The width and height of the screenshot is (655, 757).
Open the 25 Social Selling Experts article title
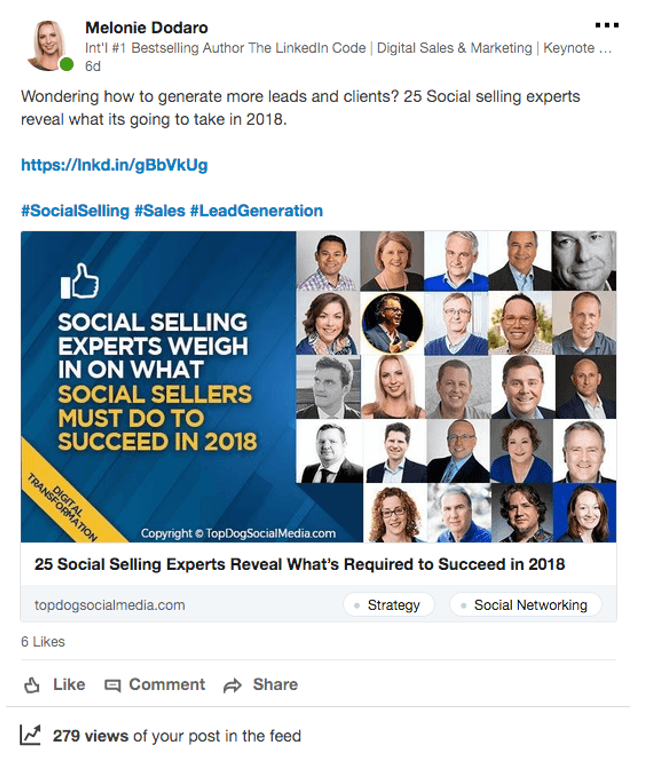point(299,564)
